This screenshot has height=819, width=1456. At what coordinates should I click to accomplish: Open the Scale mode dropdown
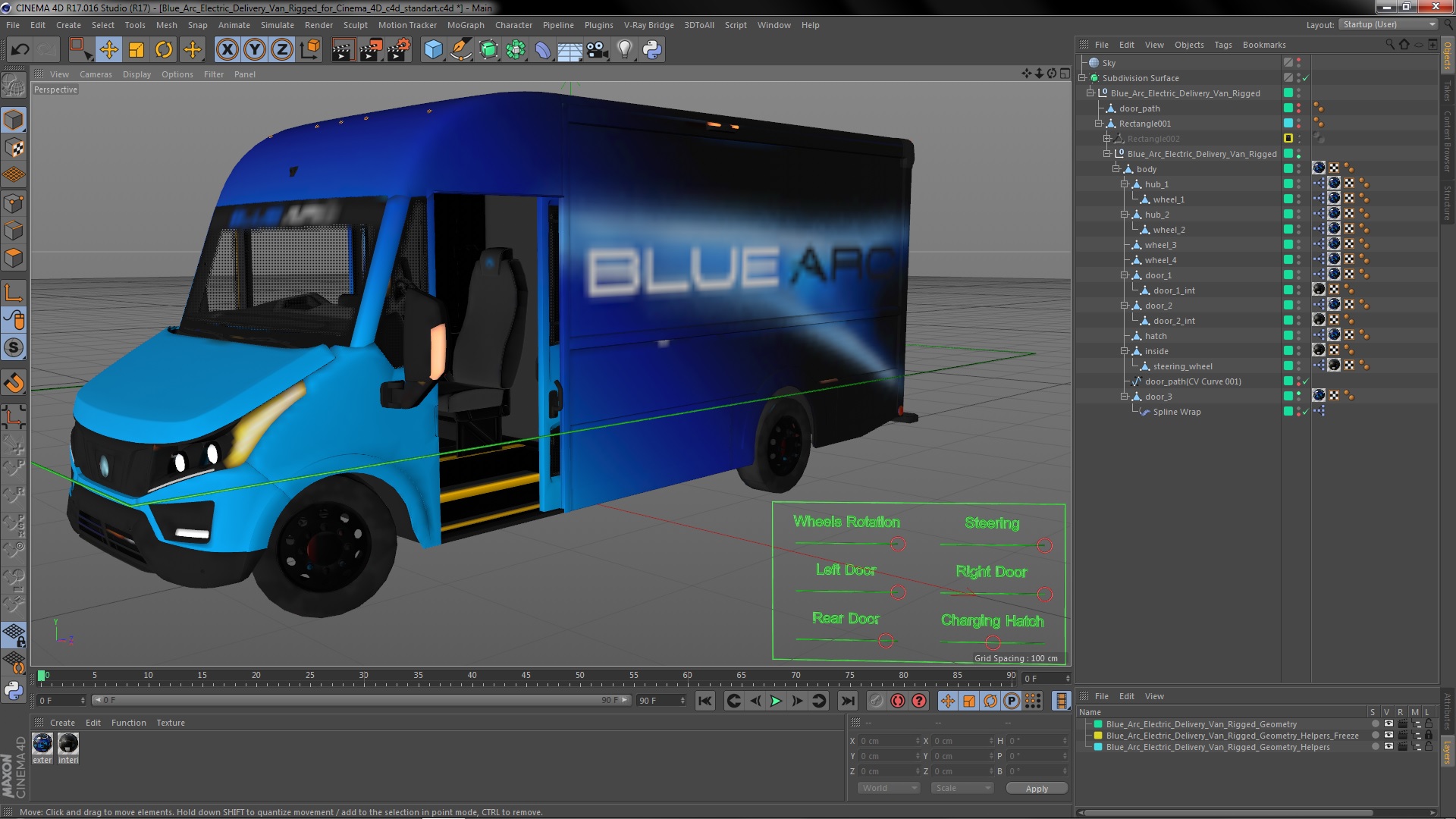point(962,788)
